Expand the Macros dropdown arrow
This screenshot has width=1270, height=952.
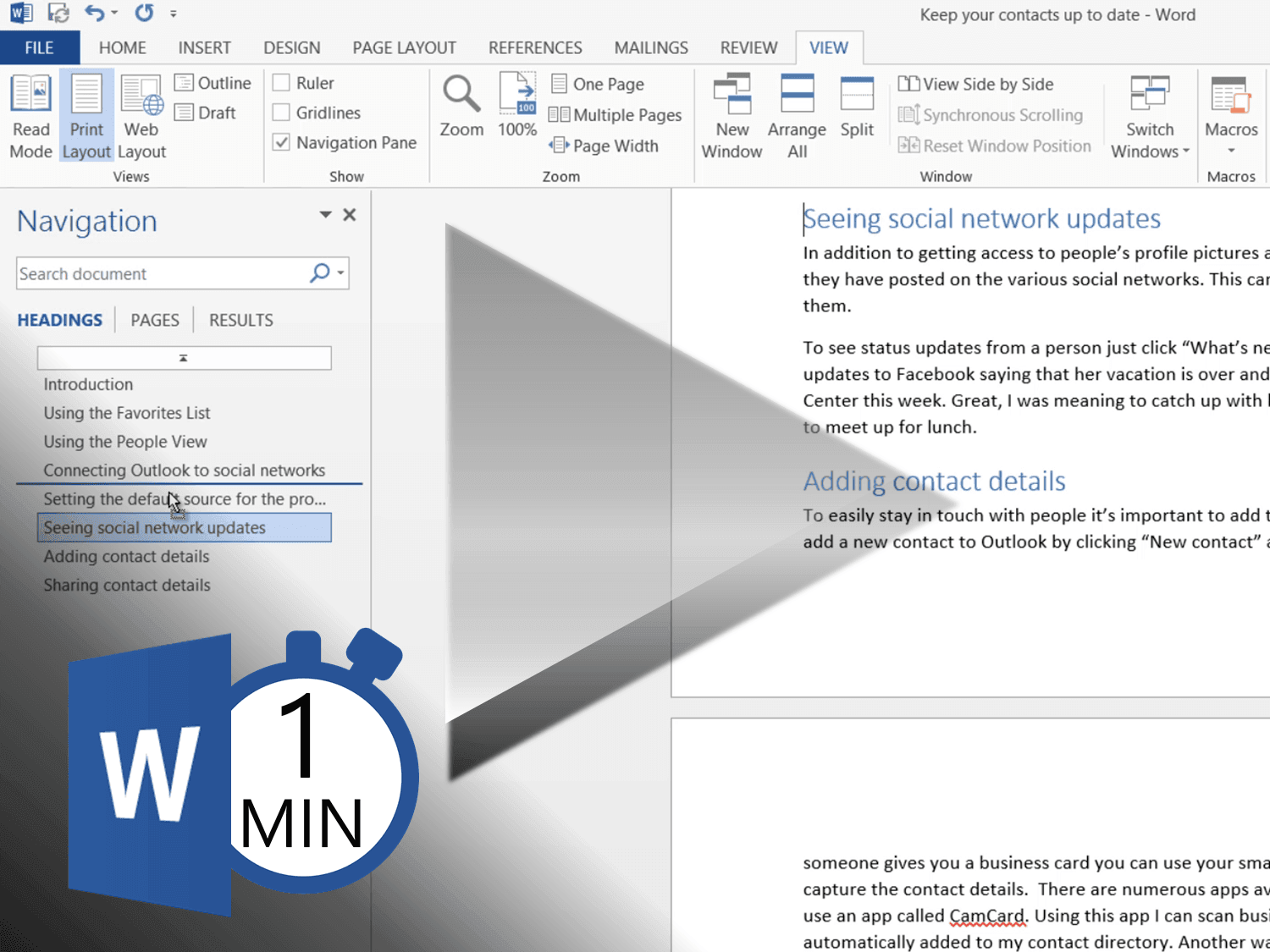1231,151
